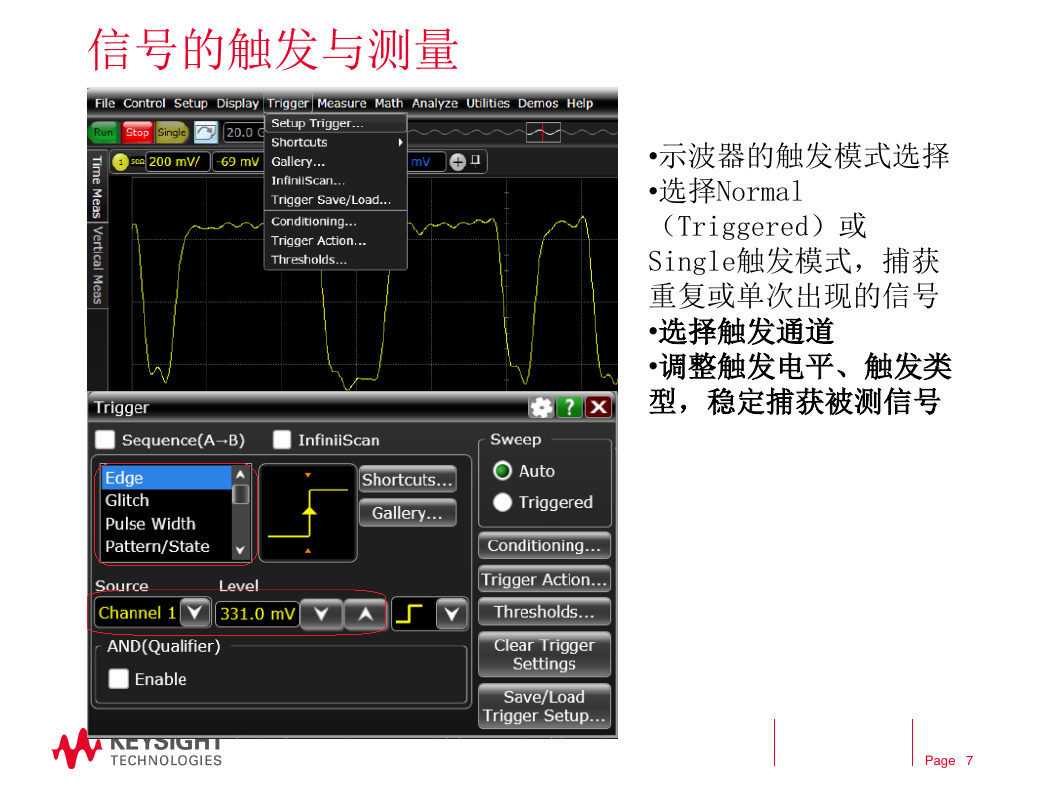Open the Math menu

coord(389,103)
